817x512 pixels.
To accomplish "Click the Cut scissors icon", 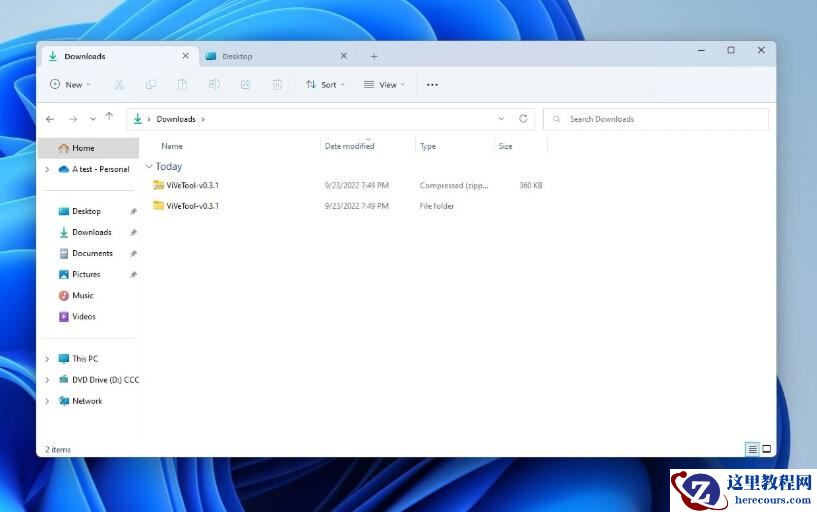I will click(x=119, y=84).
